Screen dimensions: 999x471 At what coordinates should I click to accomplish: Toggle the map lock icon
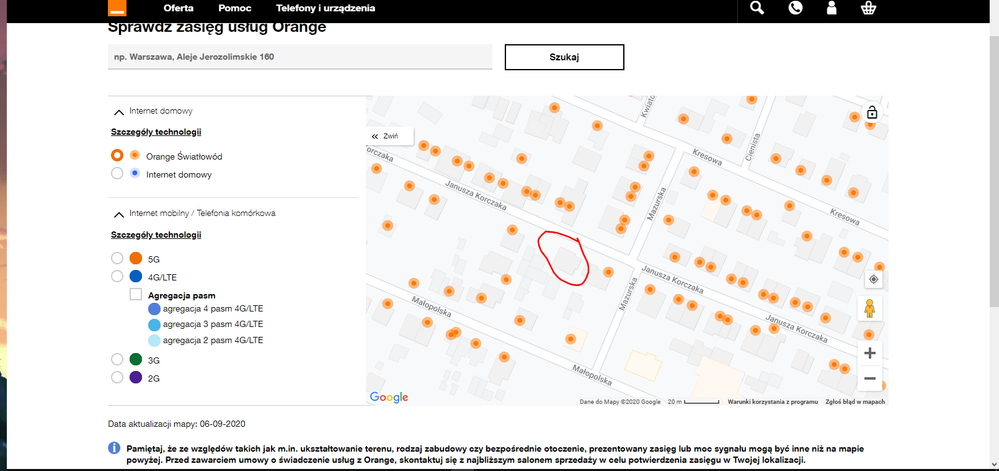click(x=872, y=112)
